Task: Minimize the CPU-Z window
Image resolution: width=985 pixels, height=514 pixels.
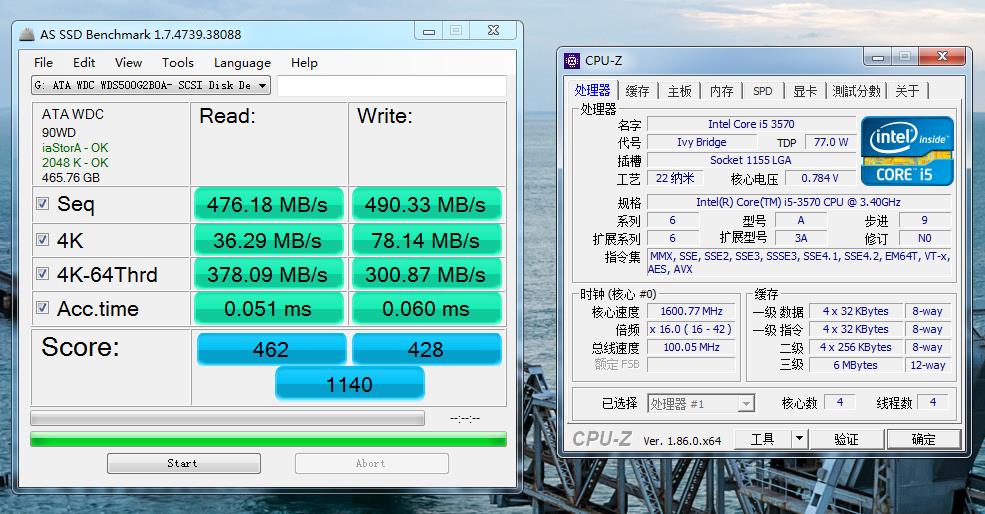Action: point(878,57)
